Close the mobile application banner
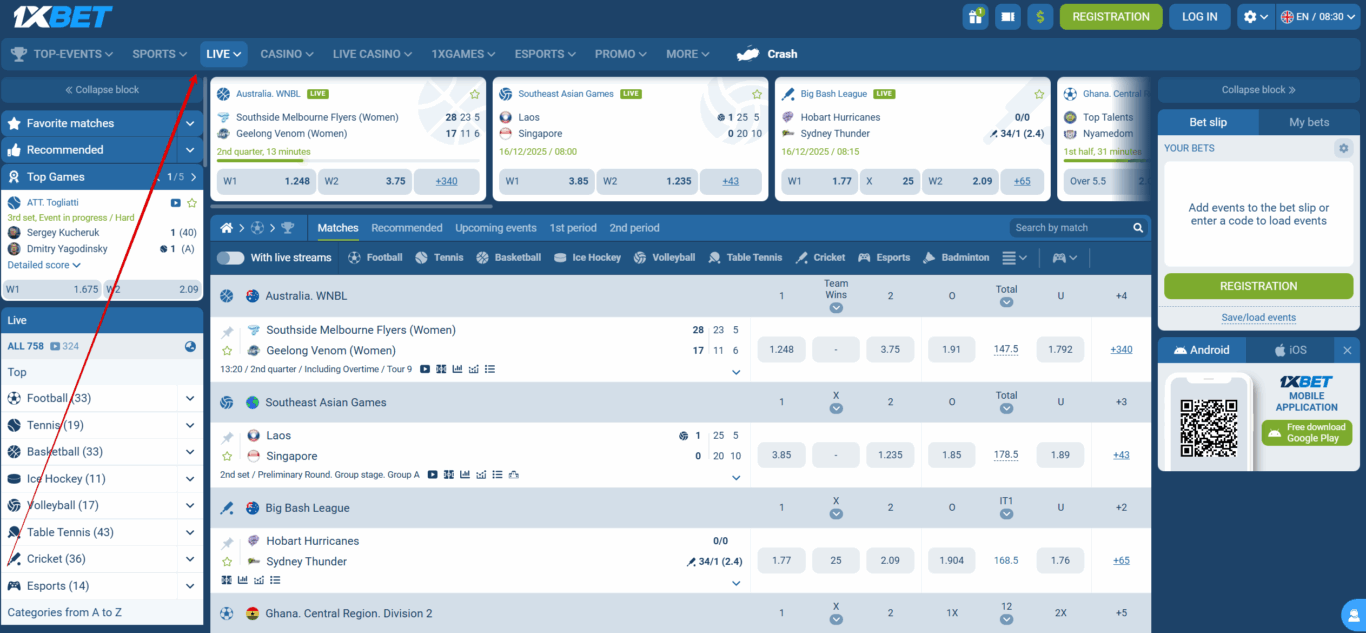 click(x=1346, y=350)
